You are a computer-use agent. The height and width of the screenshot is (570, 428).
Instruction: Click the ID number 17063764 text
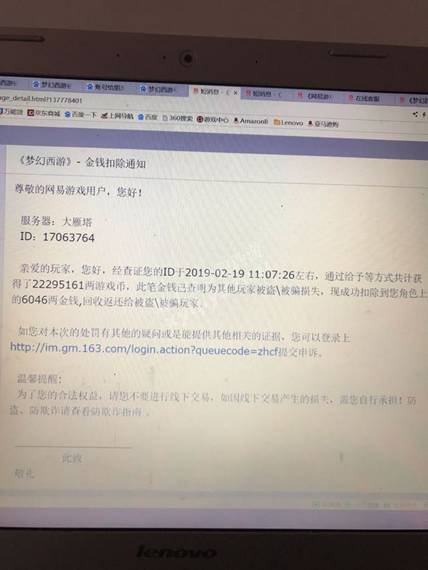(69, 237)
